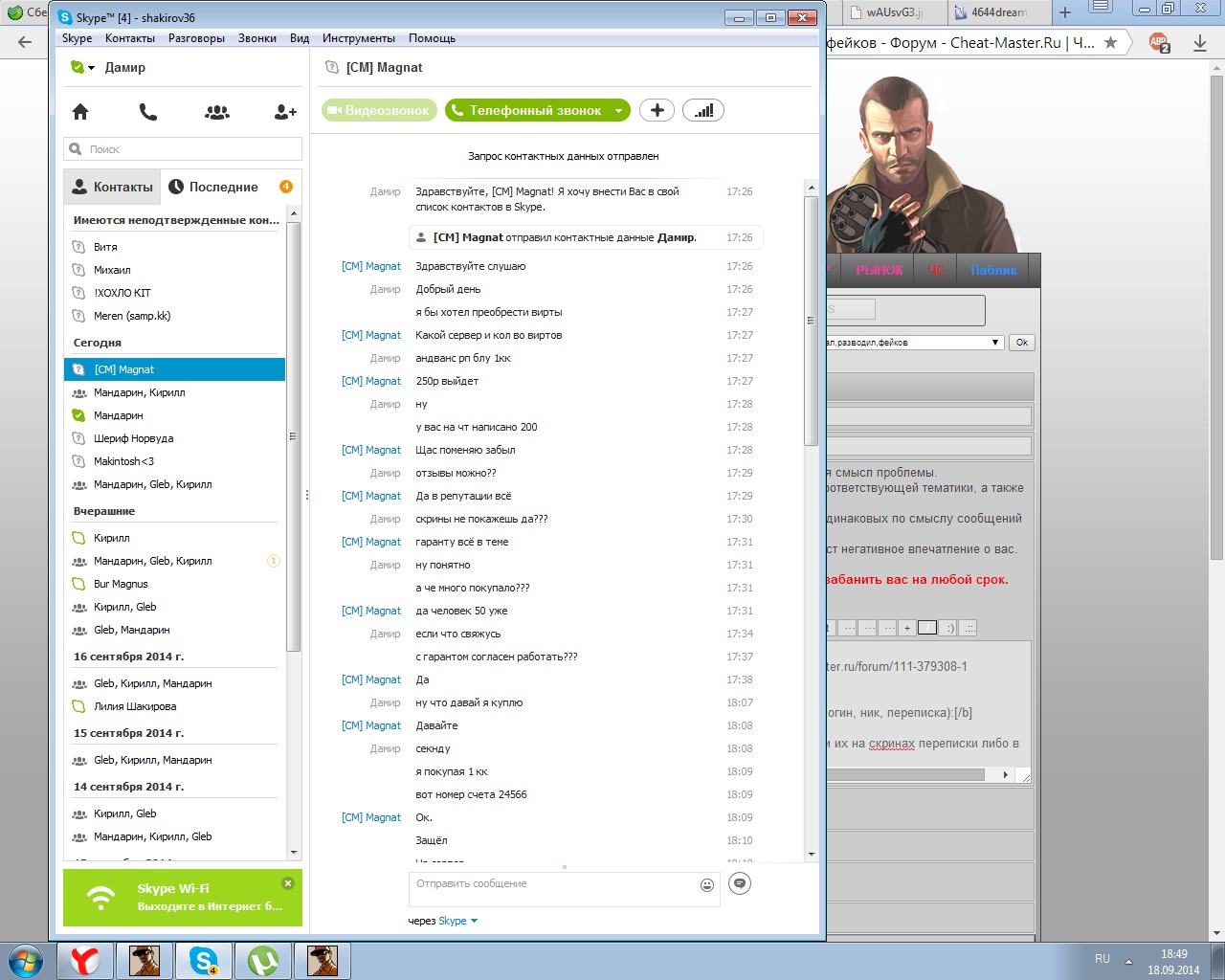This screenshot has height=980, width=1225.
Task: Click the round send message button
Action: [740, 883]
